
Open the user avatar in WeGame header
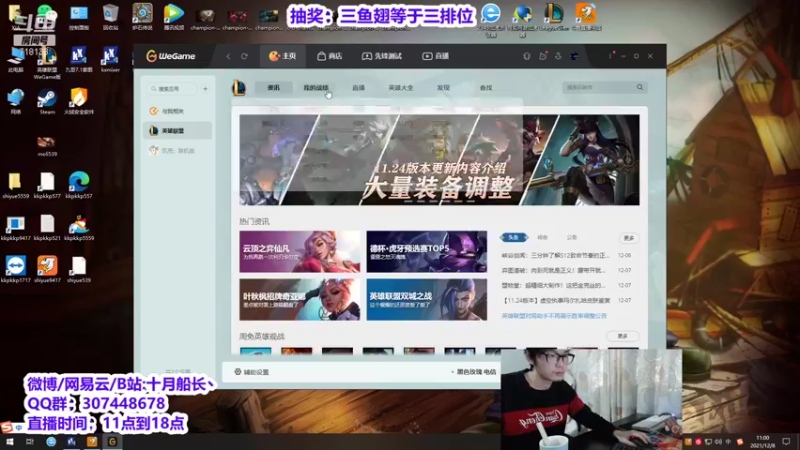coord(574,56)
